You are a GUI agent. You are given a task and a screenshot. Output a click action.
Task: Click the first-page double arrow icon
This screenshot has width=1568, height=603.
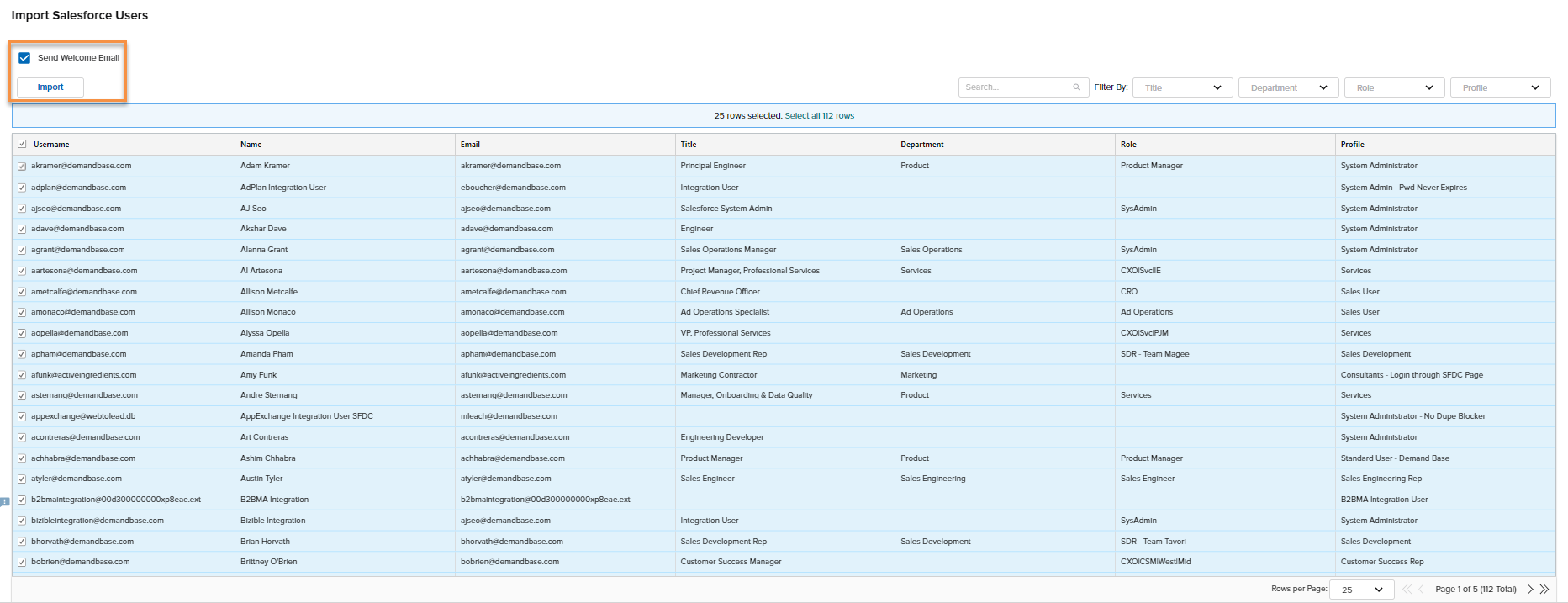click(1407, 590)
